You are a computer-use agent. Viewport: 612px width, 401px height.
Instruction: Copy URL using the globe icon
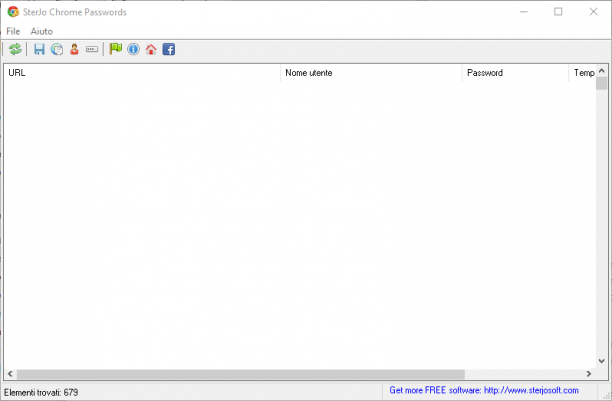tap(57, 49)
